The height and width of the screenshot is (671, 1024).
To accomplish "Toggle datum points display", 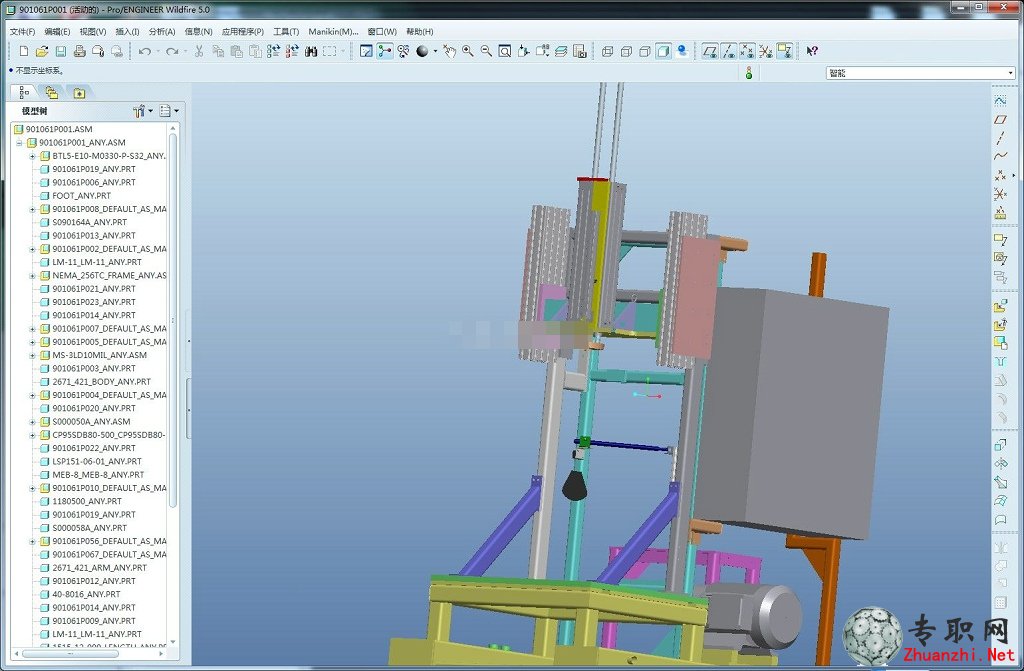I will [x=747, y=51].
